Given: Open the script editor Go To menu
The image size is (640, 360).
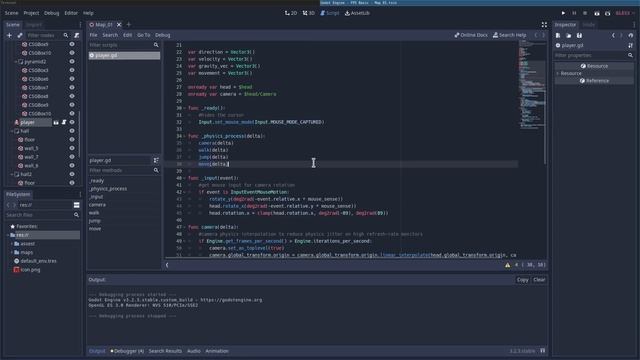Looking at the screenshot, I should tap(143, 35).
